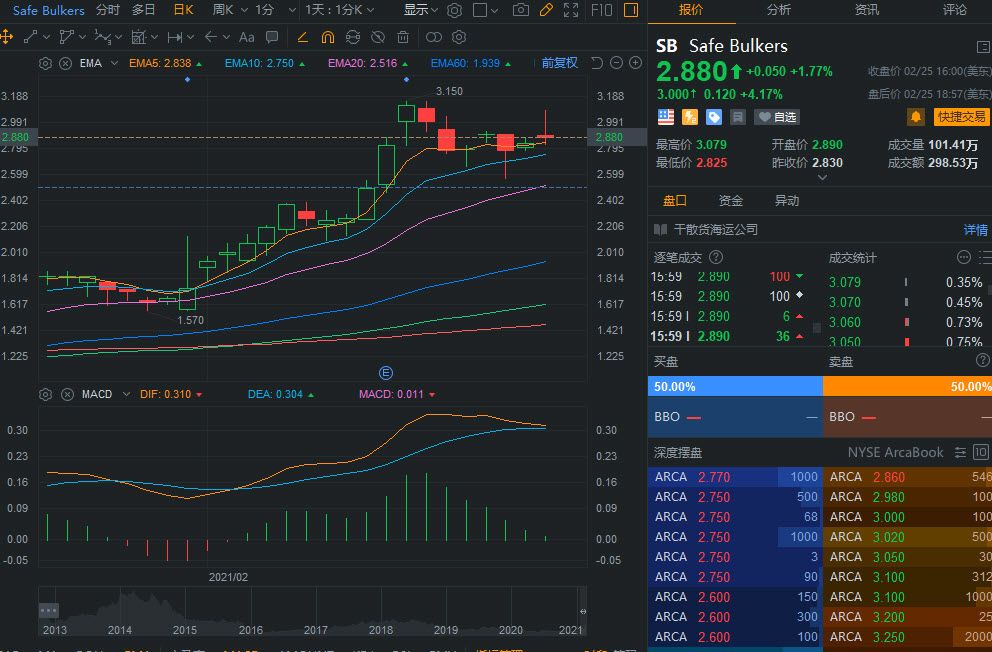Reset chart zoom with undo arrow
This screenshot has height=652, width=992.
[597, 63]
